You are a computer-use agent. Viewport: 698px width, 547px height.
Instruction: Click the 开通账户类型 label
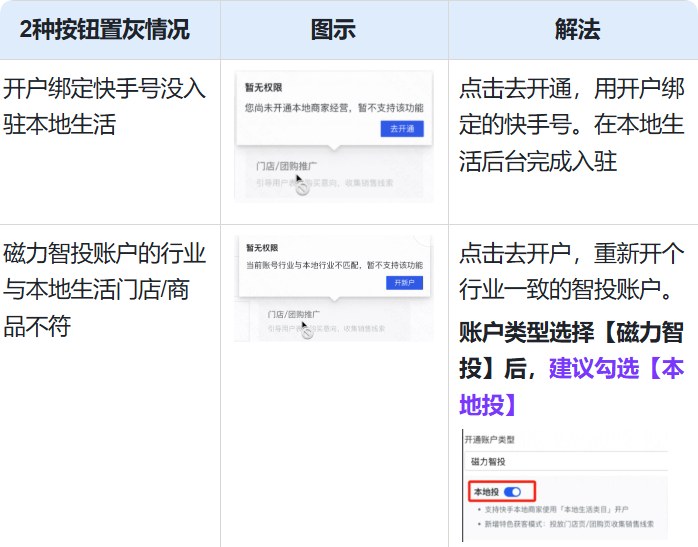click(489, 440)
